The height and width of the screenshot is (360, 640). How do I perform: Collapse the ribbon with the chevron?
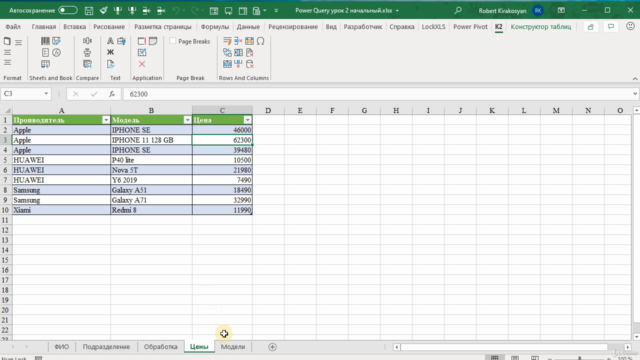tap(635, 78)
